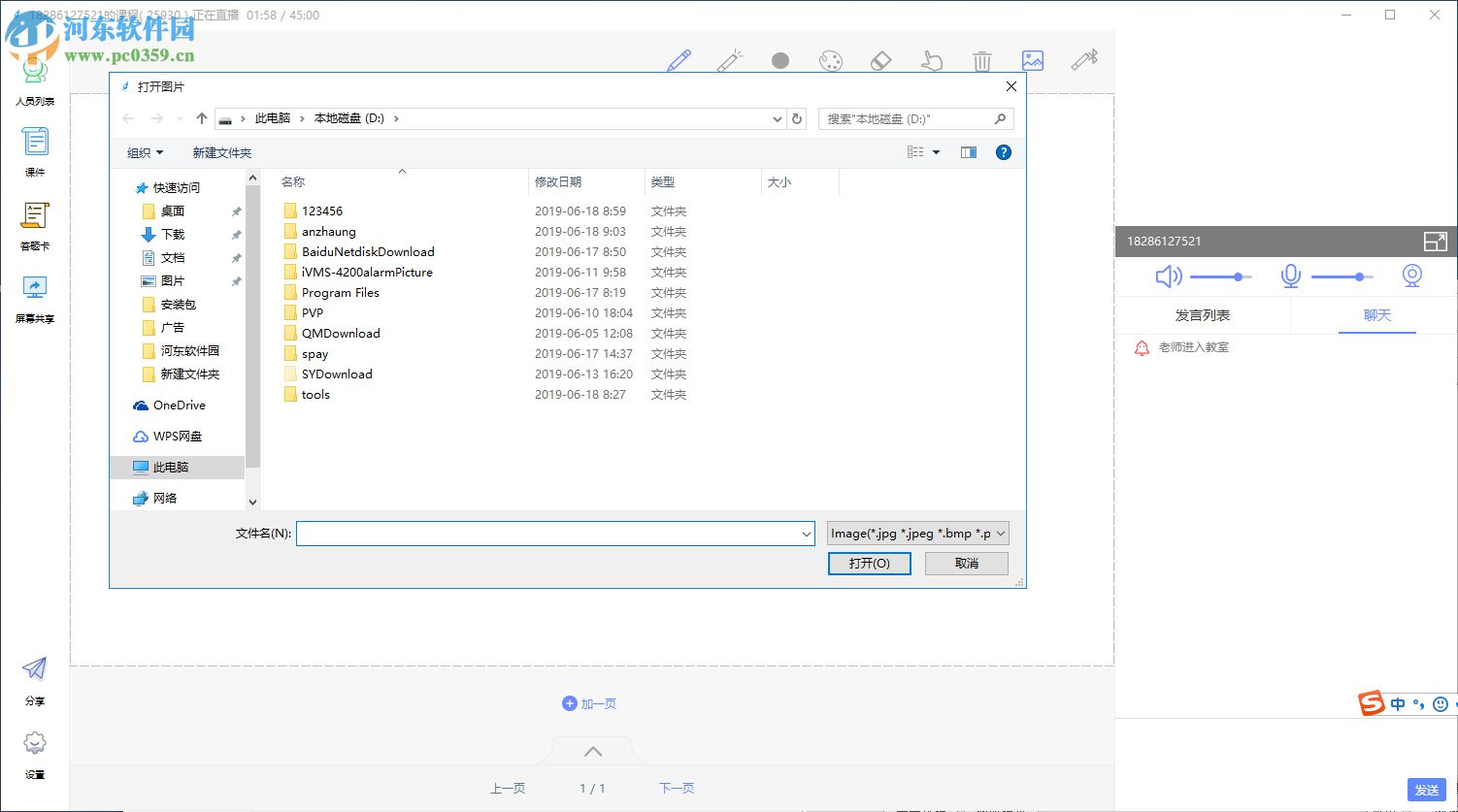Select 桌面 in the navigation pane
Image resolution: width=1458 pixels, height=812 pixels.
click(173, 211)
